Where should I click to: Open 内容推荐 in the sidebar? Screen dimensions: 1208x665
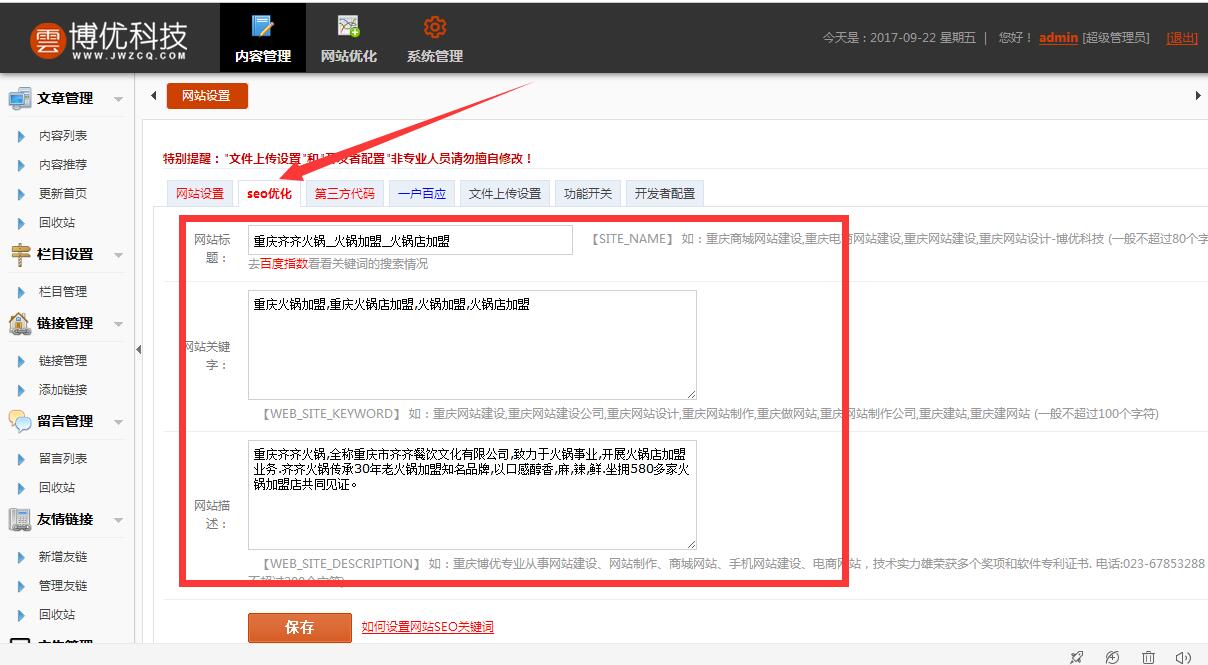[x=63, y=164]
